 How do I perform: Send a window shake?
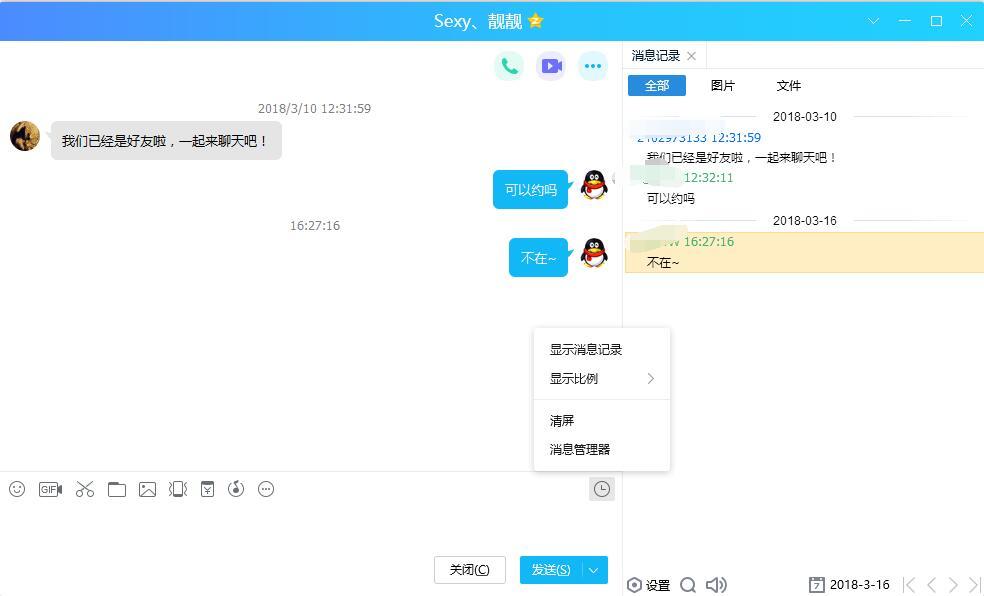tap(178, 489)
